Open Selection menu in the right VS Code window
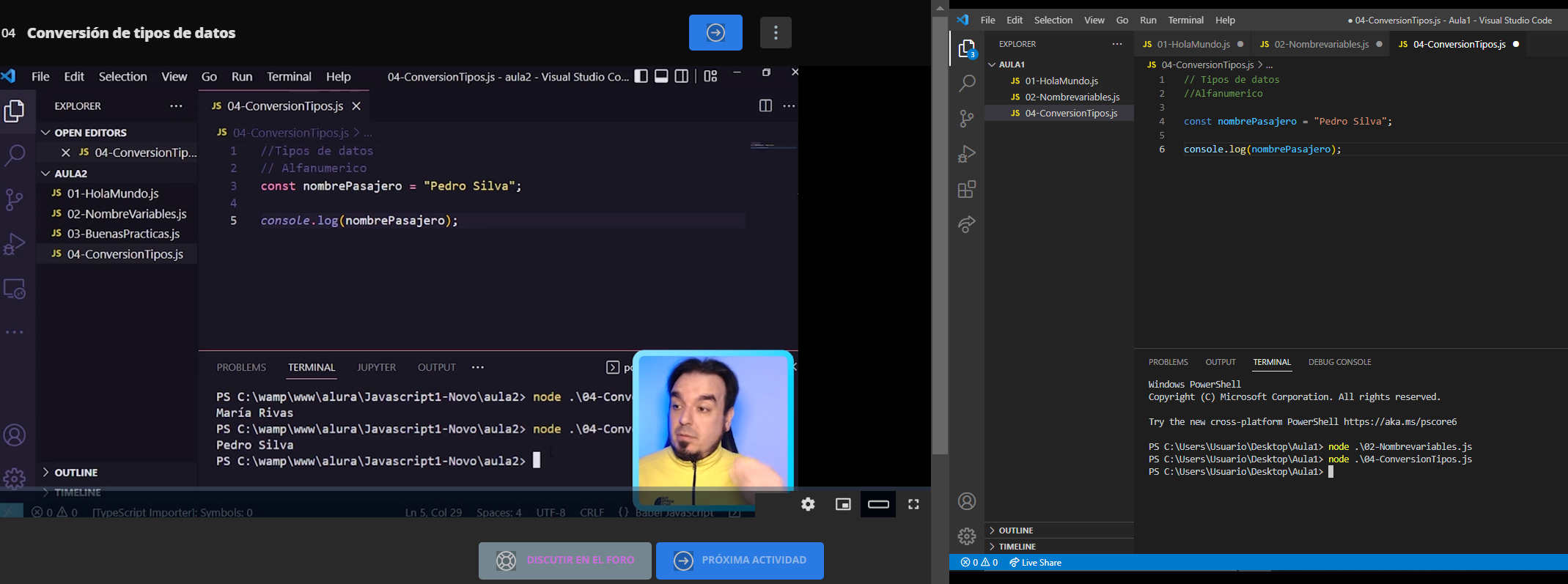1568x584 pixels. (x=1053, y=20)
